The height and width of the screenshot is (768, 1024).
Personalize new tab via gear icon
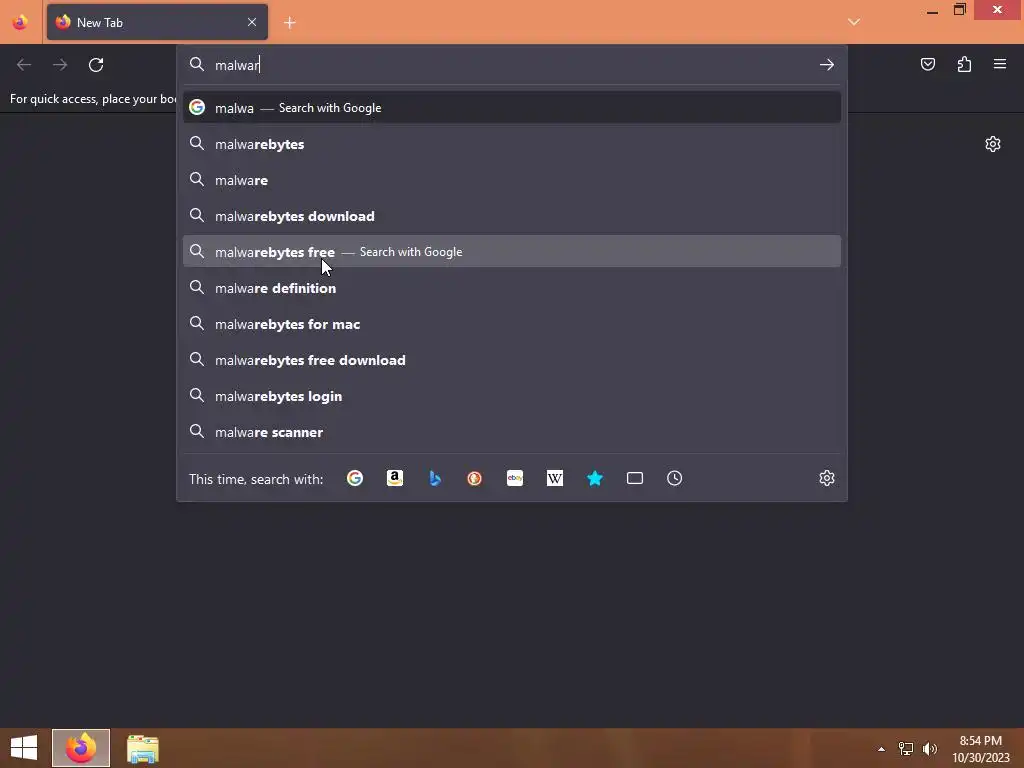point(993,144)
